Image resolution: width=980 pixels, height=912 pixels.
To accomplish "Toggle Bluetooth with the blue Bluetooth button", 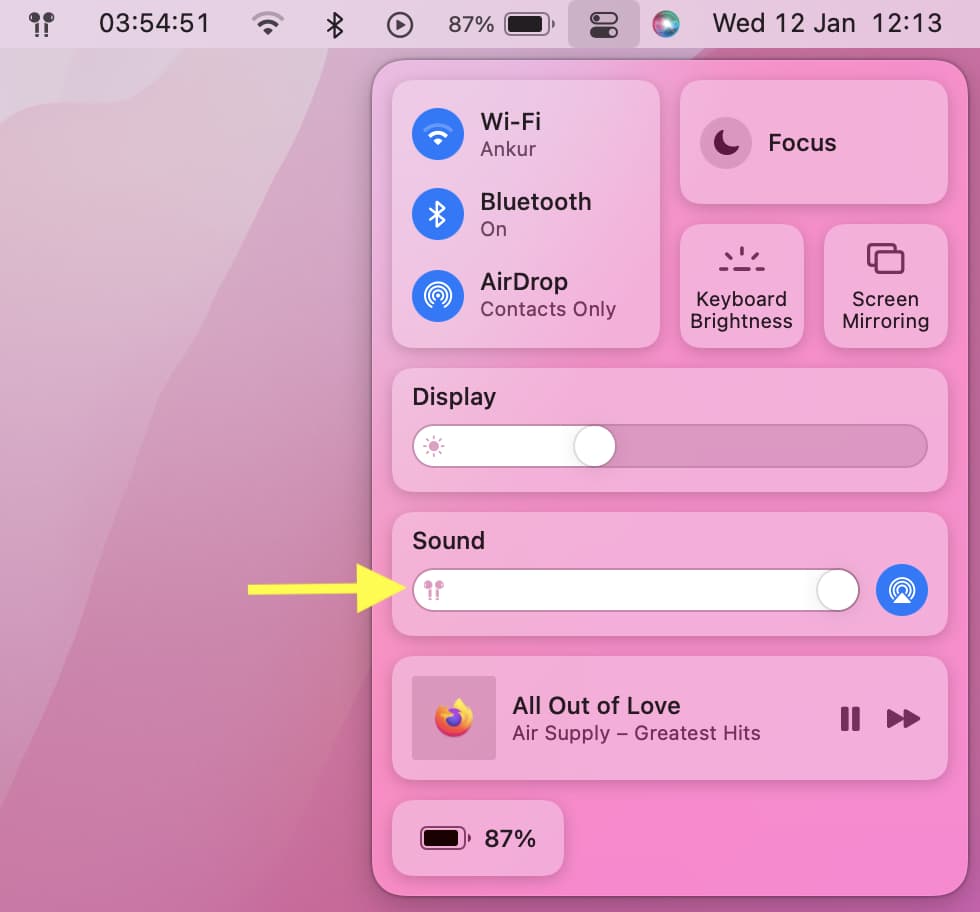I will pyautogui.click(x=438, y=214).
